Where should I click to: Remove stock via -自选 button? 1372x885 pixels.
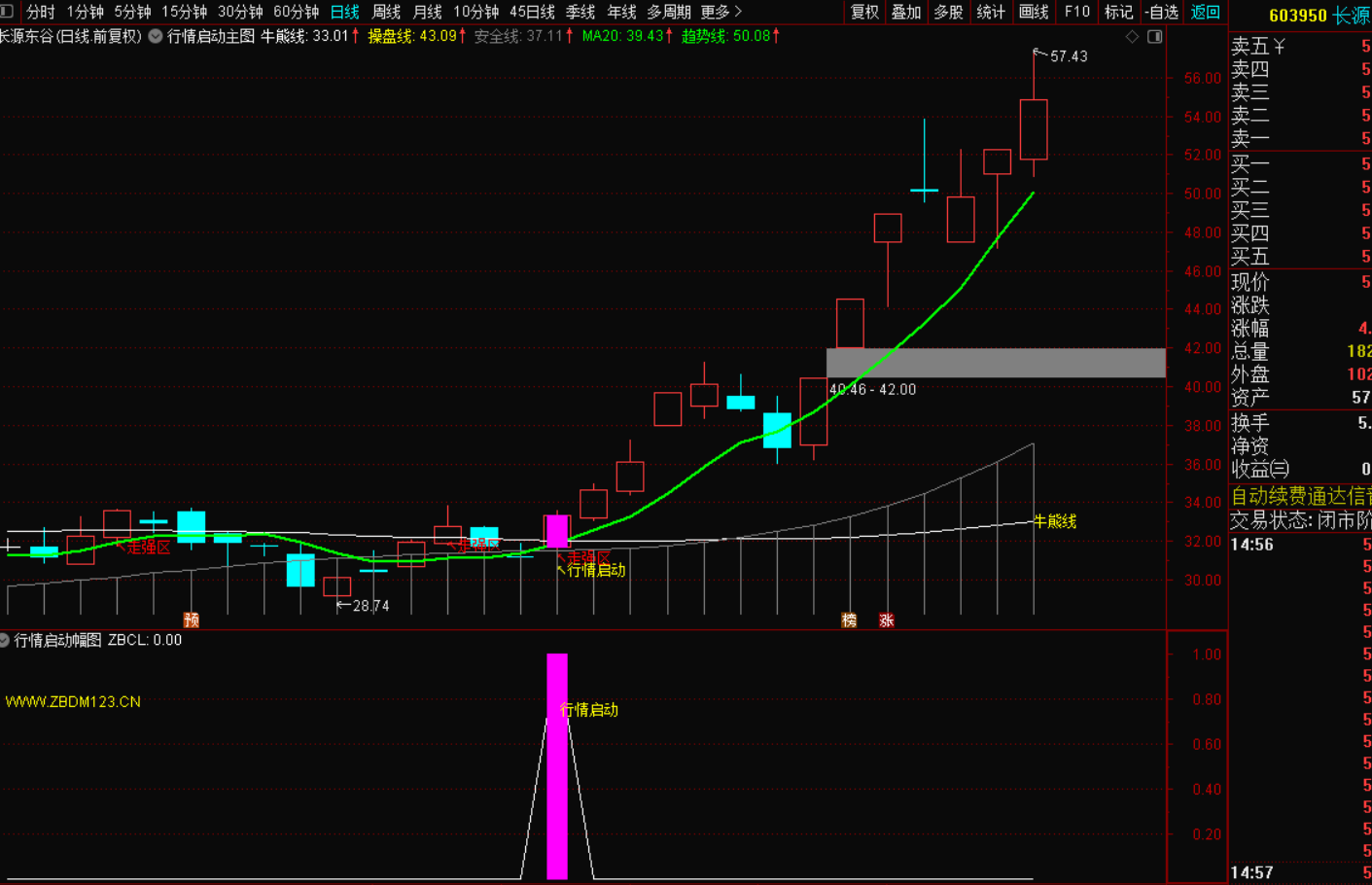coord(1162,12)
